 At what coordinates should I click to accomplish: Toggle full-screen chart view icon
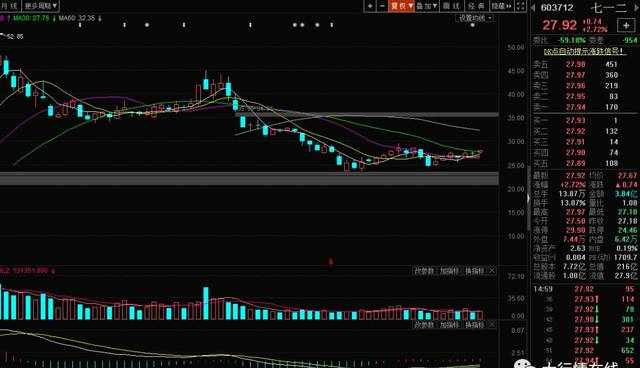pos(520,6)
